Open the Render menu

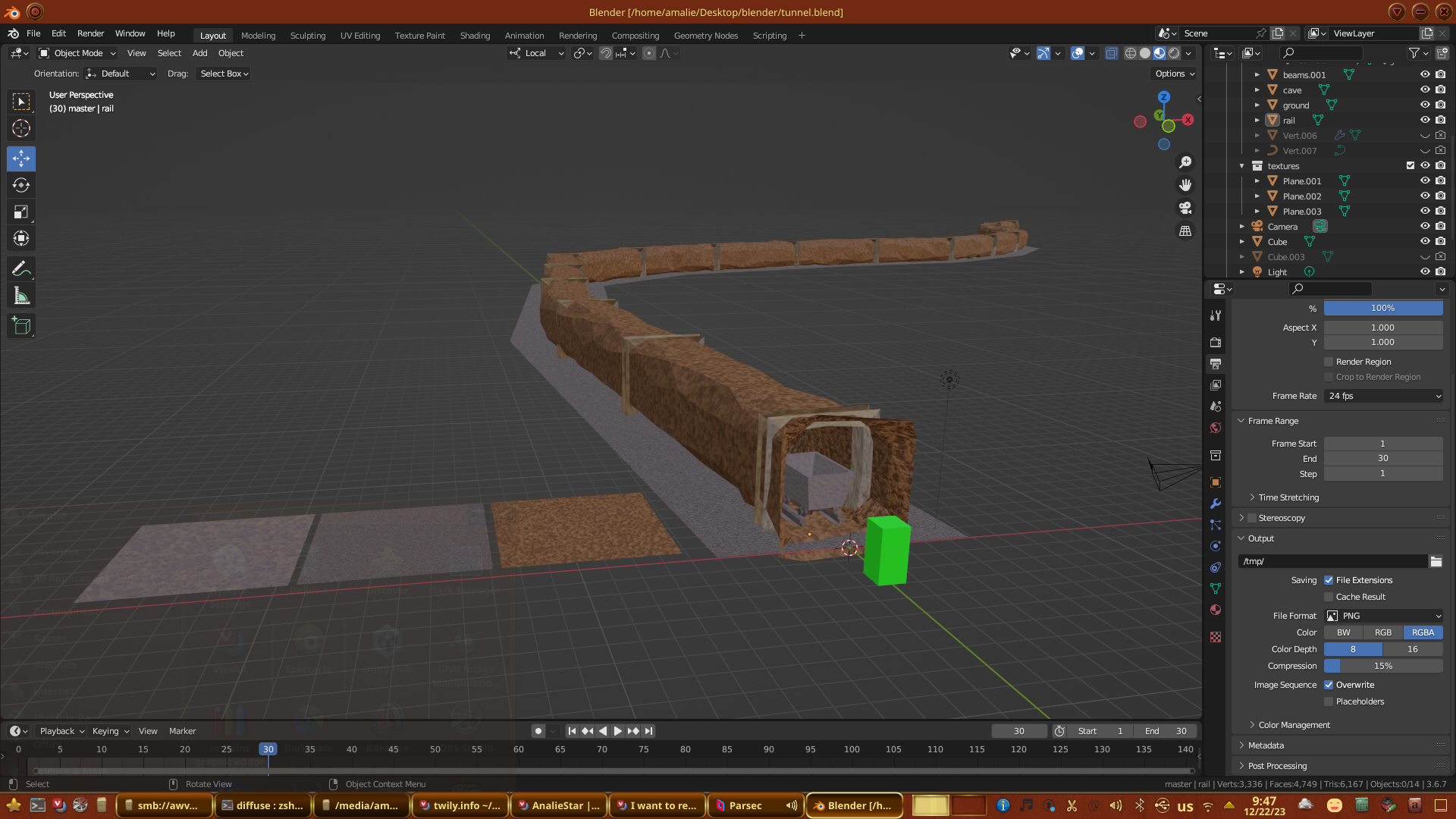coord(90,33)
